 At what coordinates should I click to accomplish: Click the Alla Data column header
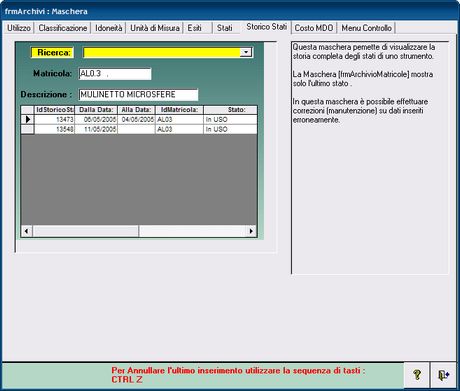[136, 110]
